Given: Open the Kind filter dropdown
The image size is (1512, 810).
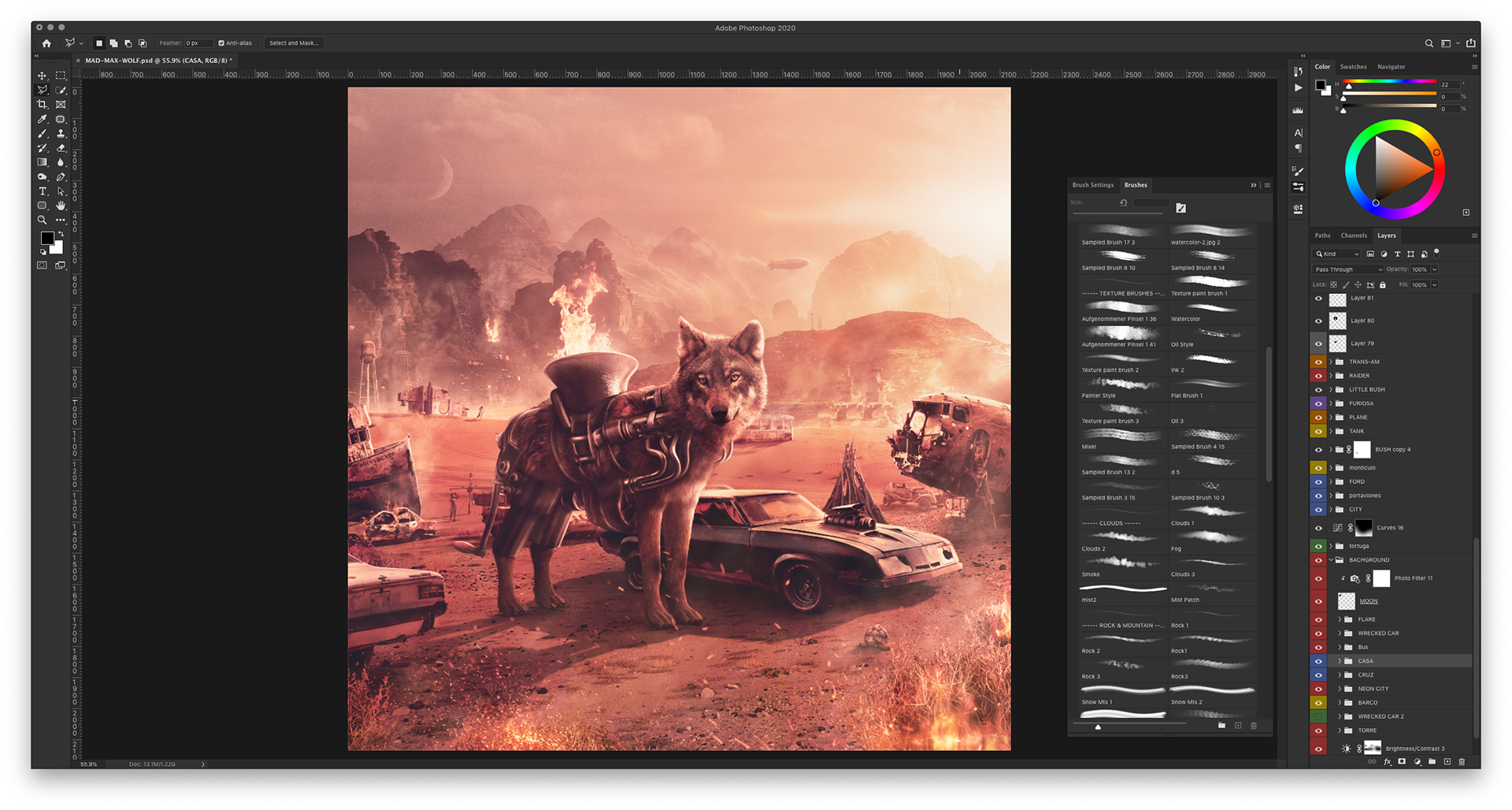Looking at the screenshot, I should click(x=1337, y=254).
